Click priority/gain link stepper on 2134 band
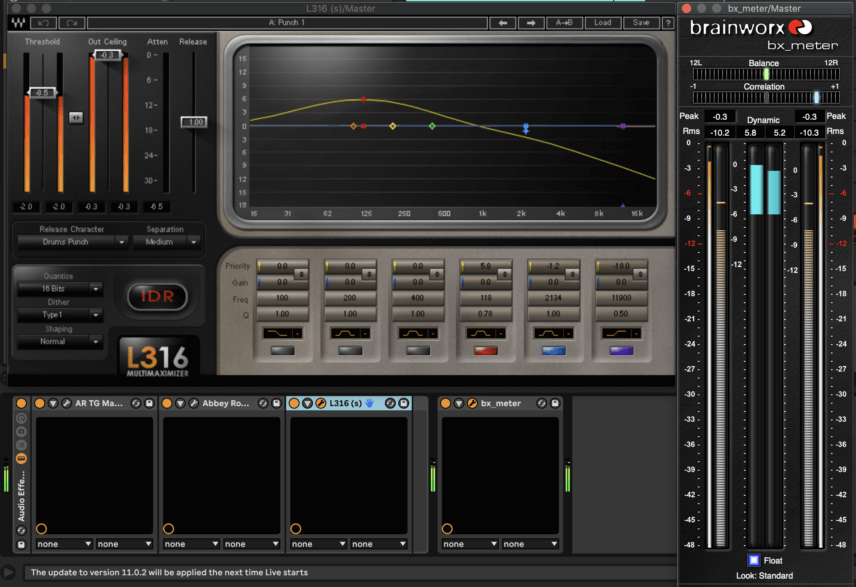The image size is (856, 587). coord(572,274)
